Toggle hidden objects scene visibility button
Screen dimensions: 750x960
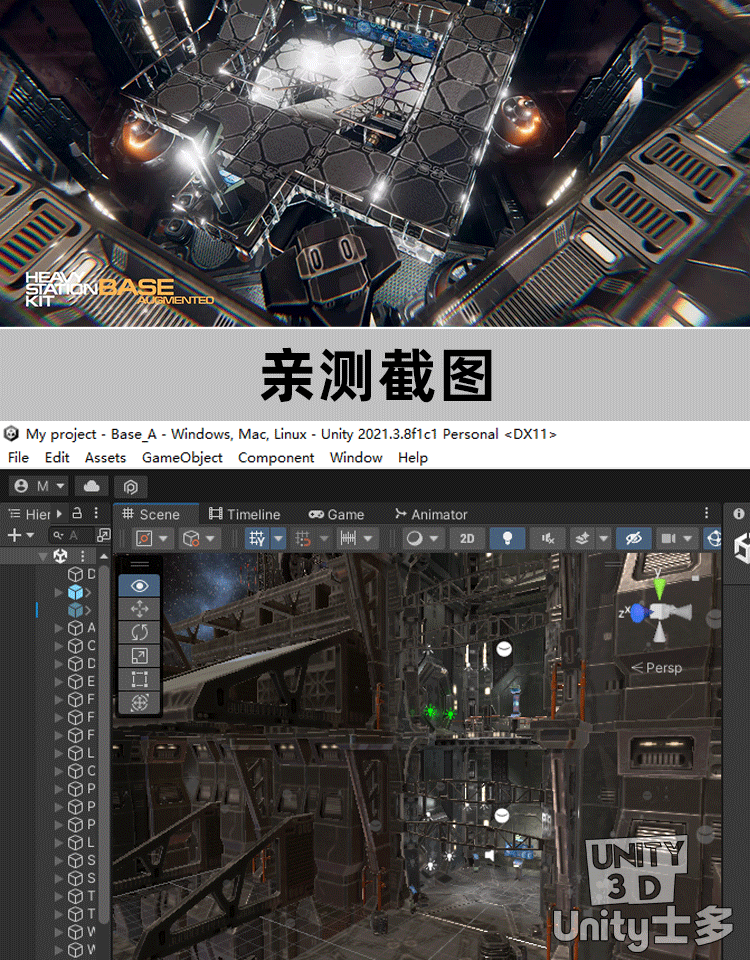tap(632, 538)
